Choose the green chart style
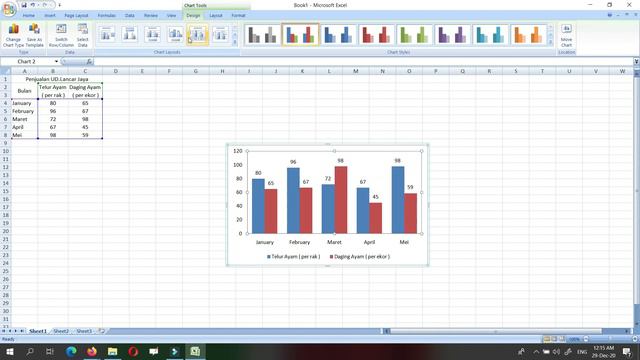Image resolution: width=640 pixels, height=360 pixels. 414,35
